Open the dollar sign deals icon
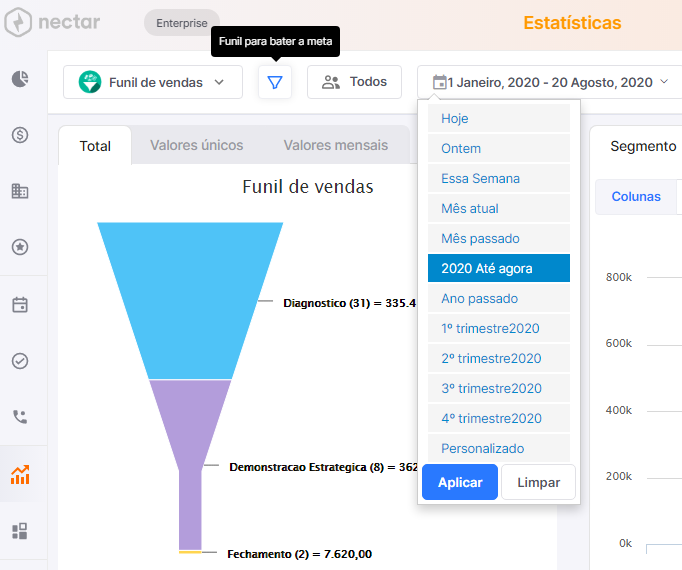This screenshot has width=682, height=570. 20,135
